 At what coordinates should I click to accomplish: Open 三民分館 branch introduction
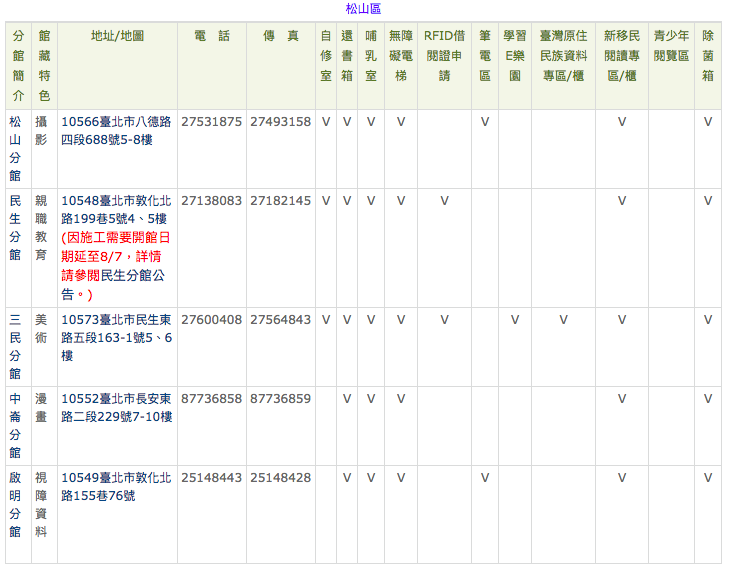tap(15, 347)
